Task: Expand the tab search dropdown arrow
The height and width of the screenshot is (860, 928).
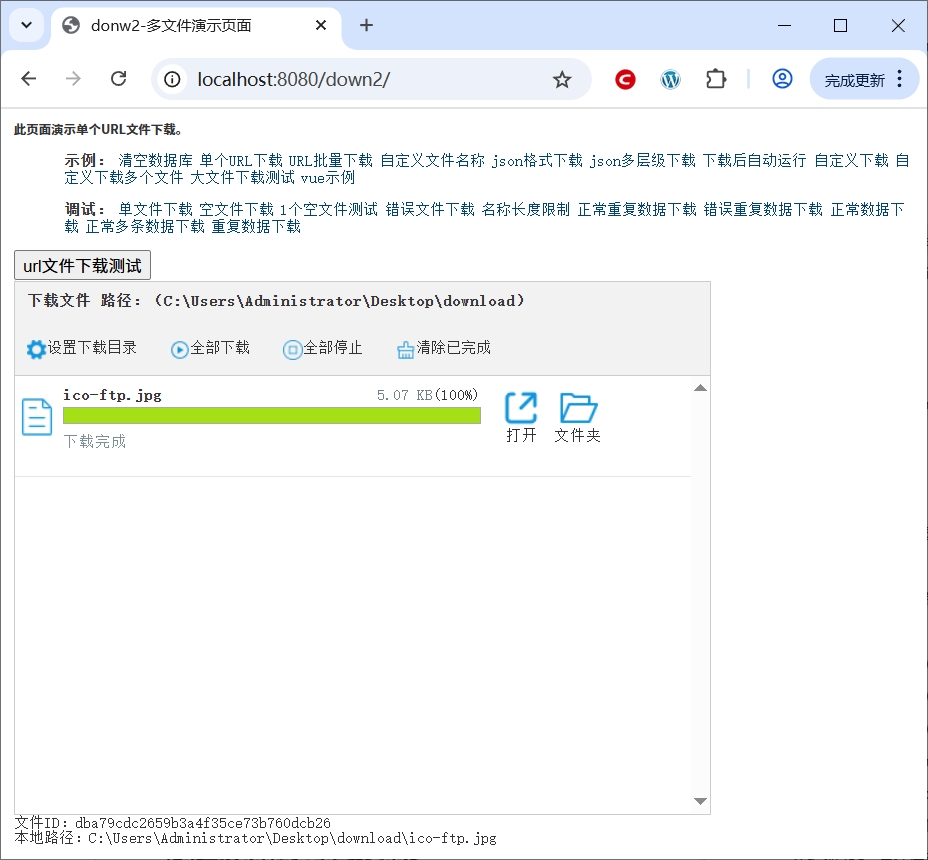Action: (26, 26)
